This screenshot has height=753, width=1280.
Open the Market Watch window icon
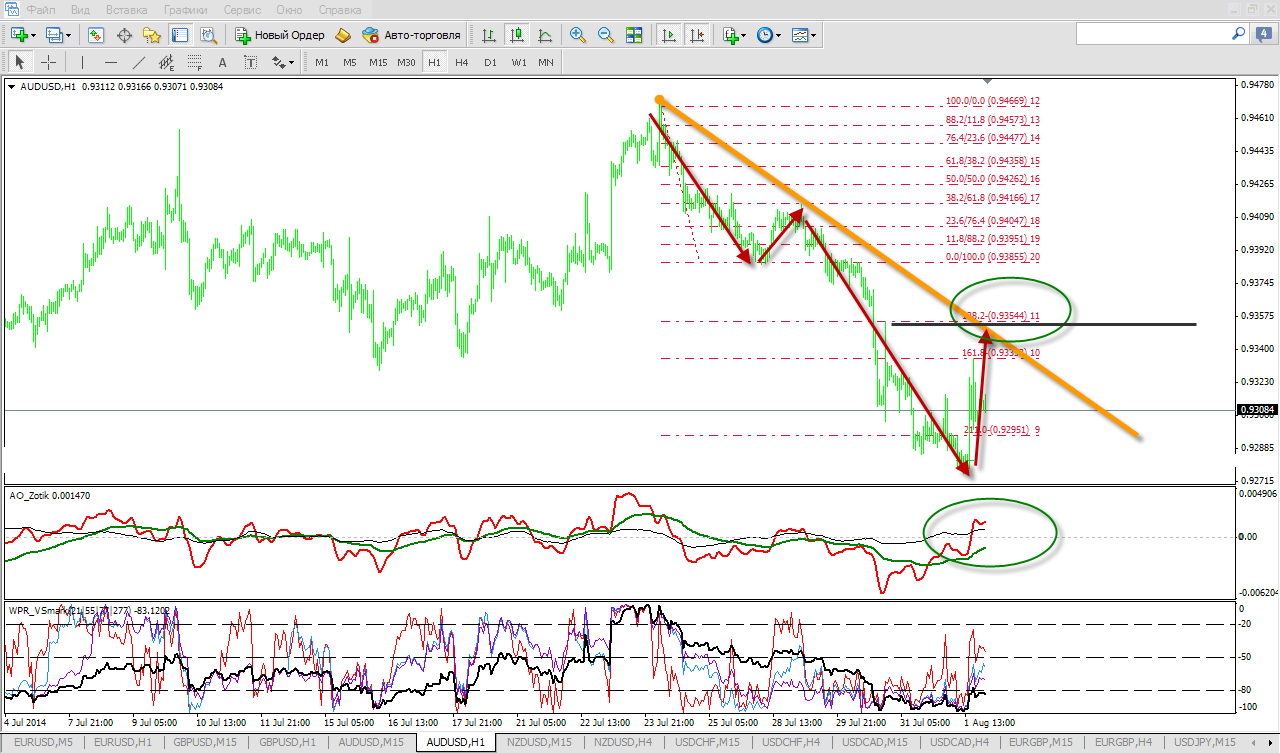(x=96, y=35)
